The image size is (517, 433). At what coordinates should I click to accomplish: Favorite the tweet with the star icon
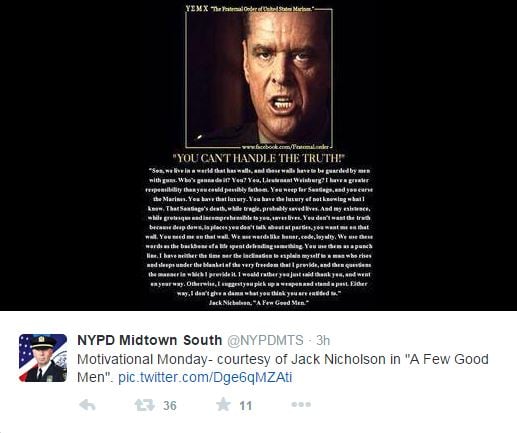(223, 404)
